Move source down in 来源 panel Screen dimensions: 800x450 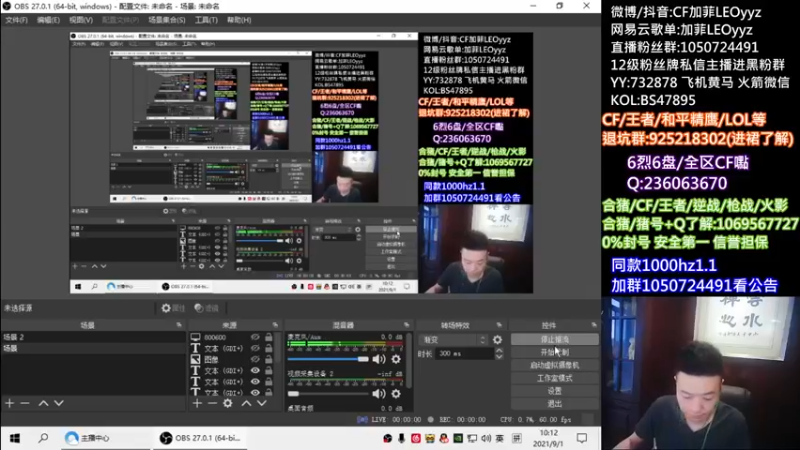point(262,403)
